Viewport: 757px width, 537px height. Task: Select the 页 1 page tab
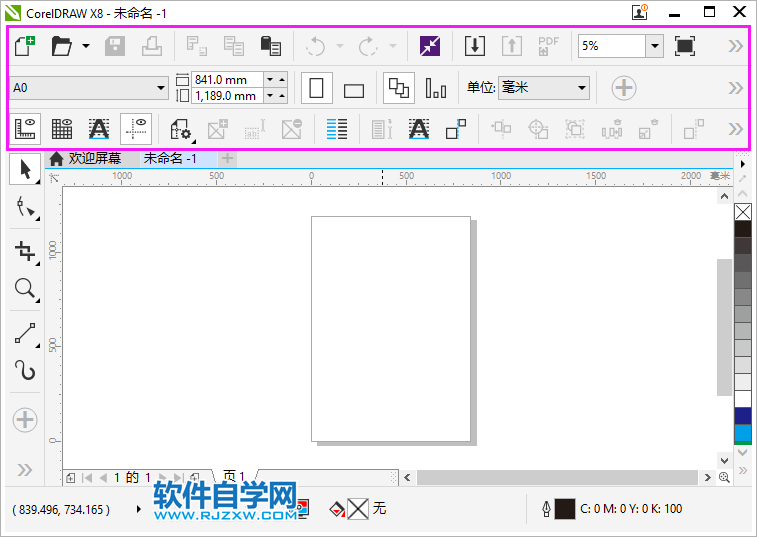pyautogui.click(x=234, y=476)
